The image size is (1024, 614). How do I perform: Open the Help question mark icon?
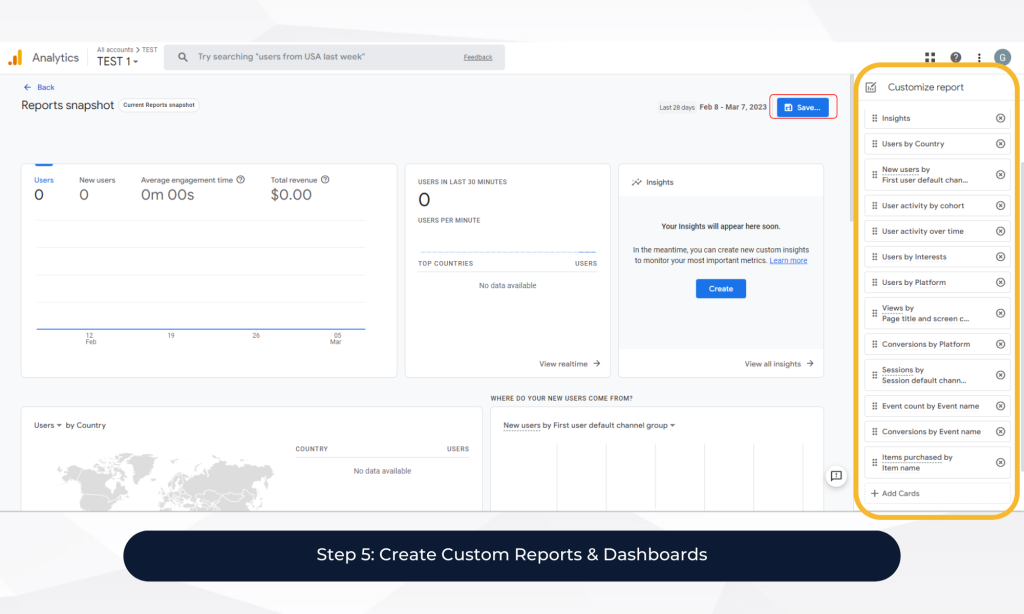pyautogui.click(x=956, y=58)
